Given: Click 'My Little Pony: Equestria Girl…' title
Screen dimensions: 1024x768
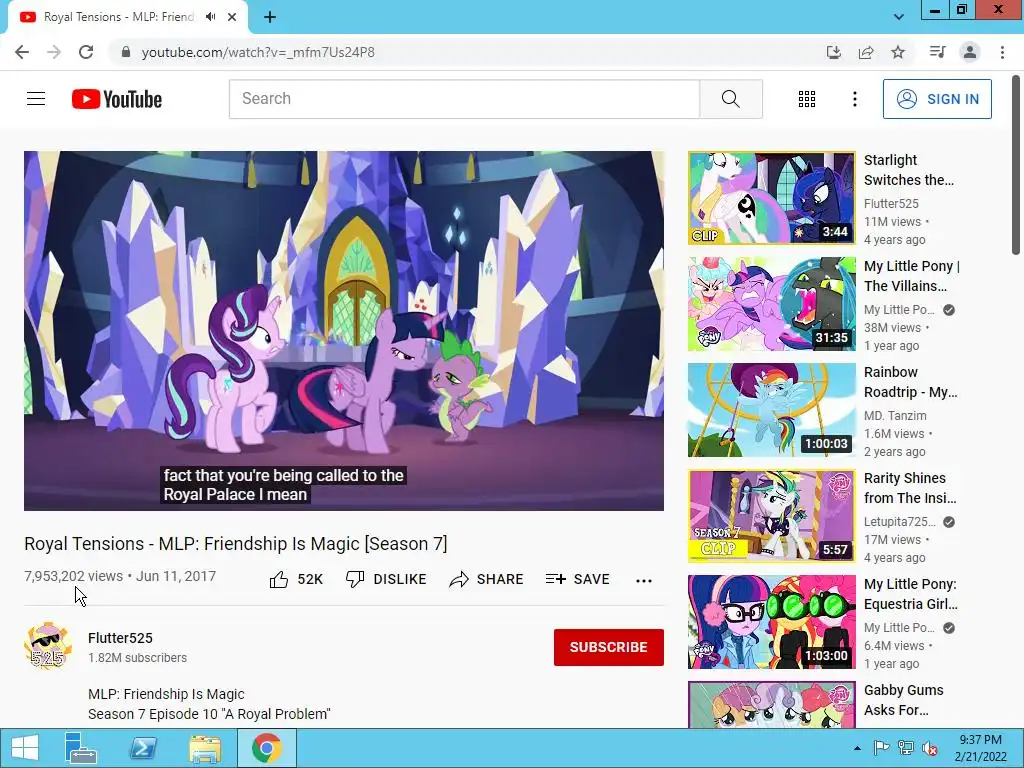Looking at the screenshot, I should (910, 594).
